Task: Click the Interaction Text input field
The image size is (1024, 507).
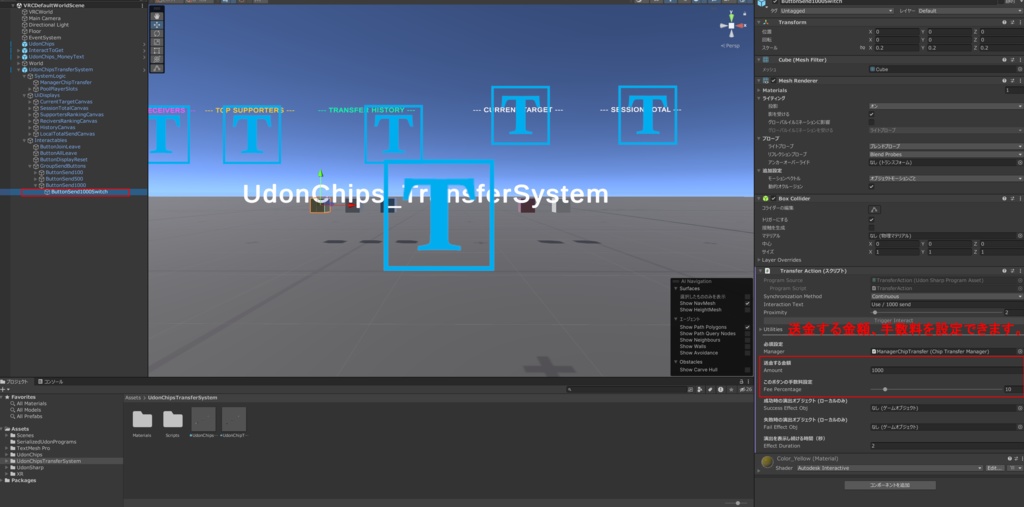Action: [x=947, y=304]
